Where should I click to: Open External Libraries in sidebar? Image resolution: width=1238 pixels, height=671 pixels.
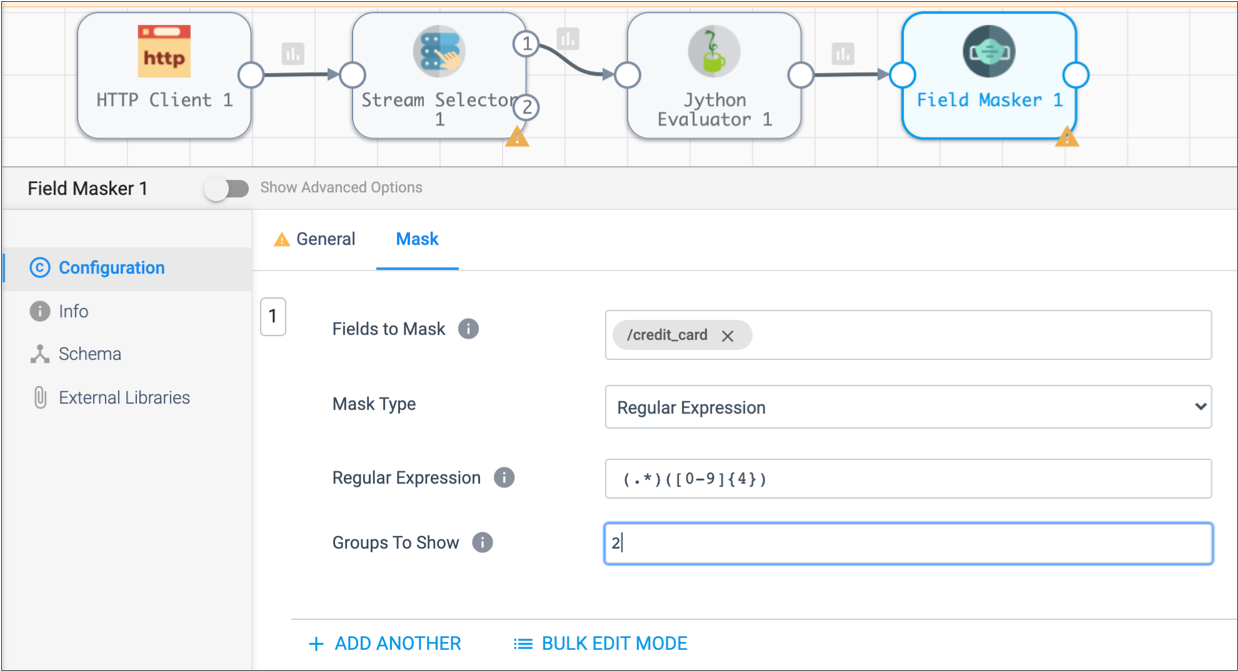[124, 398]
